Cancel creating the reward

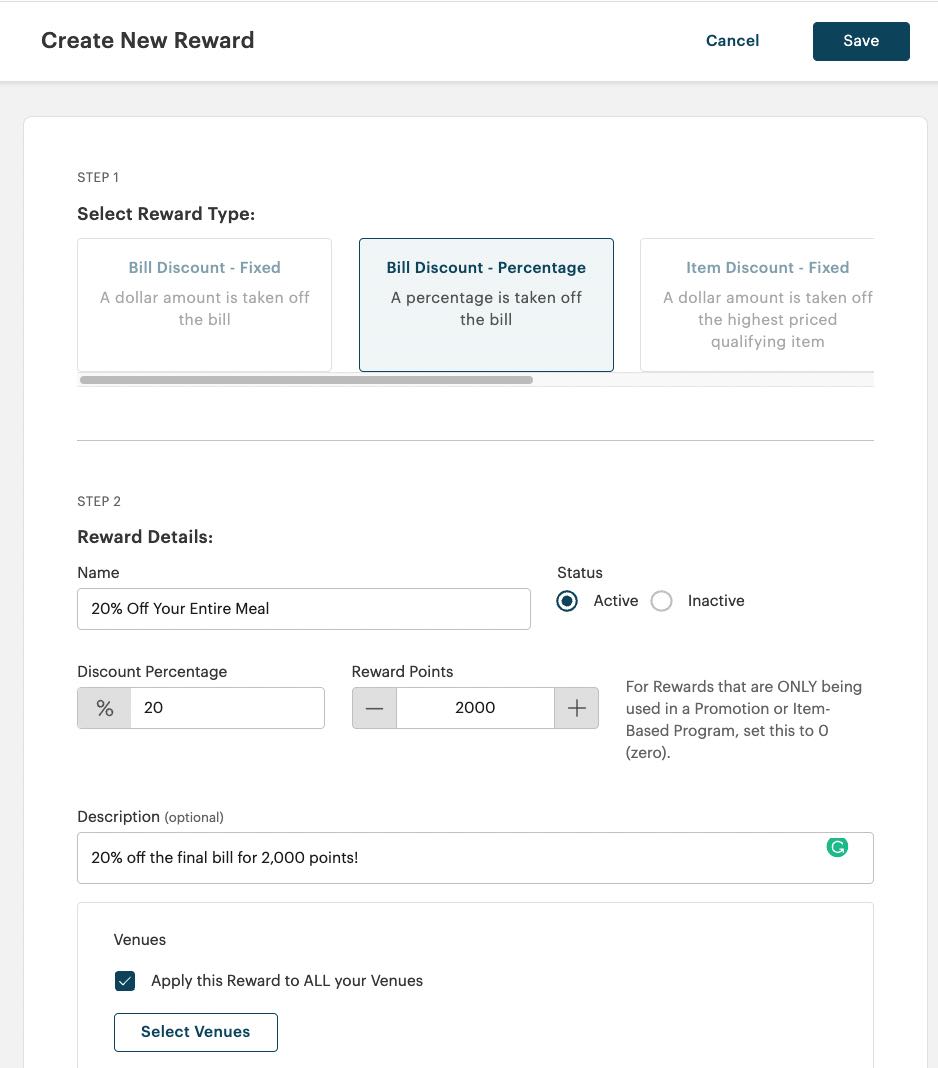732,41
